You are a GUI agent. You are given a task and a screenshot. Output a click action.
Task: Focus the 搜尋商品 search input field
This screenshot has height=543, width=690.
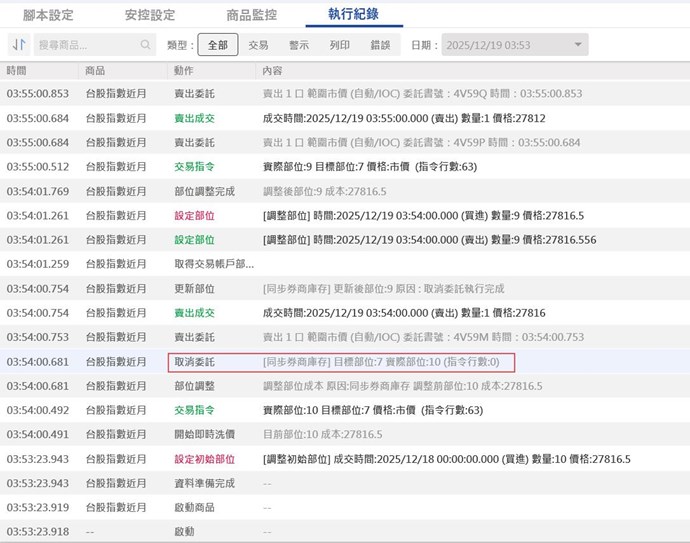[x=87, y=45]
